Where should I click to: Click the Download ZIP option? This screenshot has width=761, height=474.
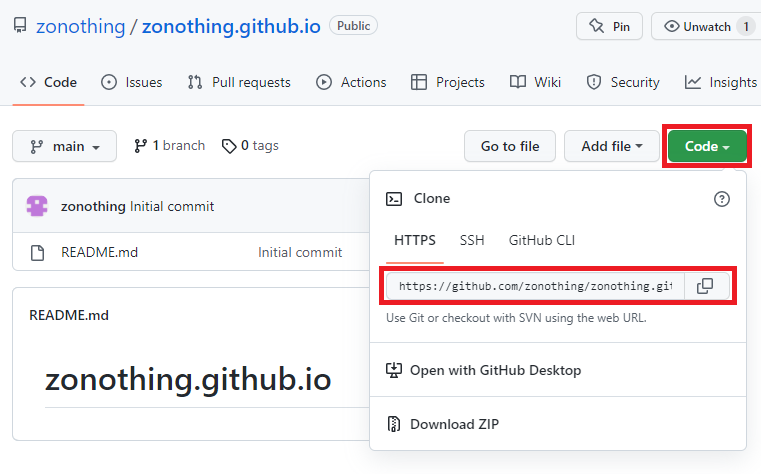pyautogui.click(x=558, y=424)
